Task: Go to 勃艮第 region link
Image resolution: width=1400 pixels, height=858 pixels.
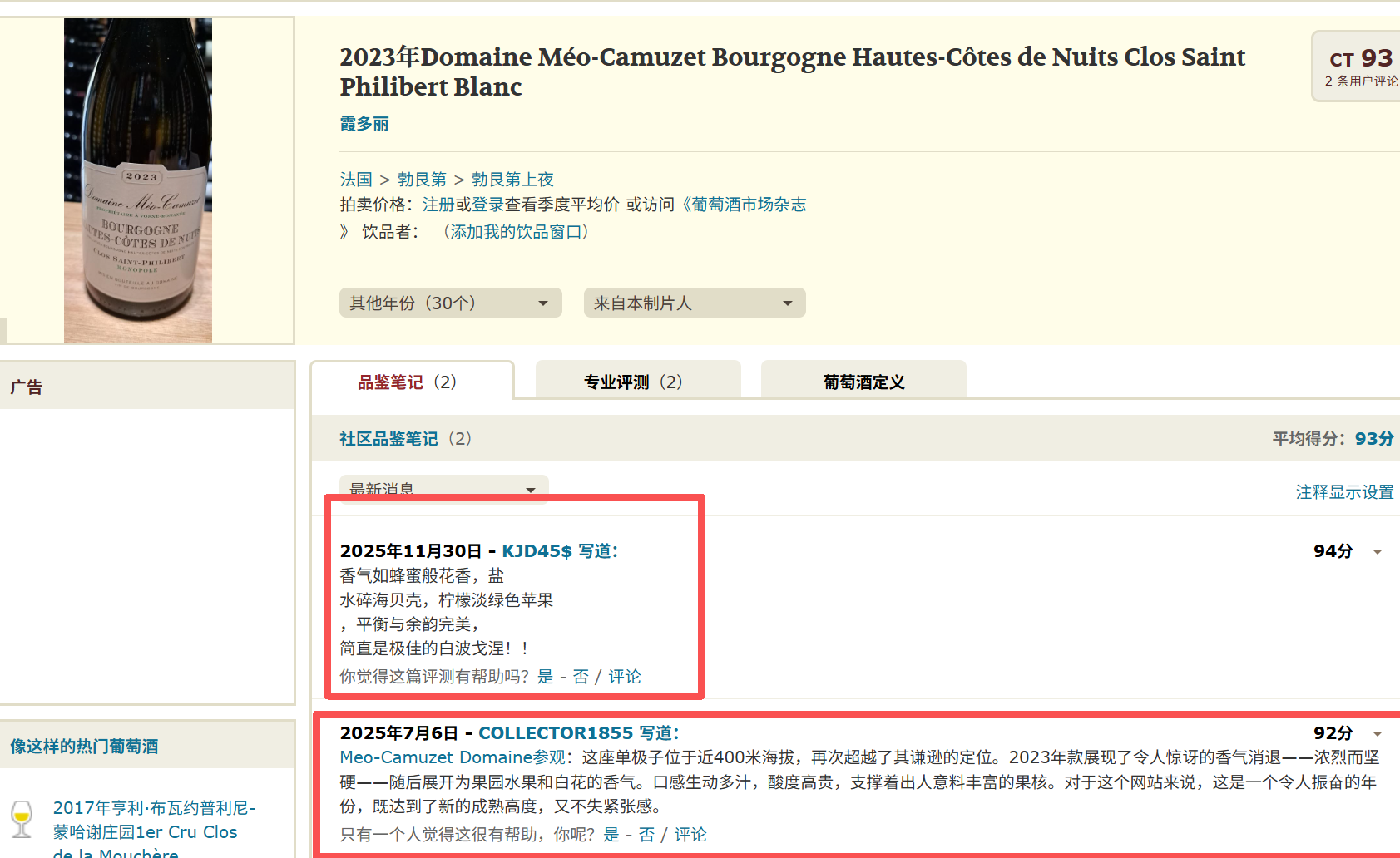Action: tap(422, 180)
